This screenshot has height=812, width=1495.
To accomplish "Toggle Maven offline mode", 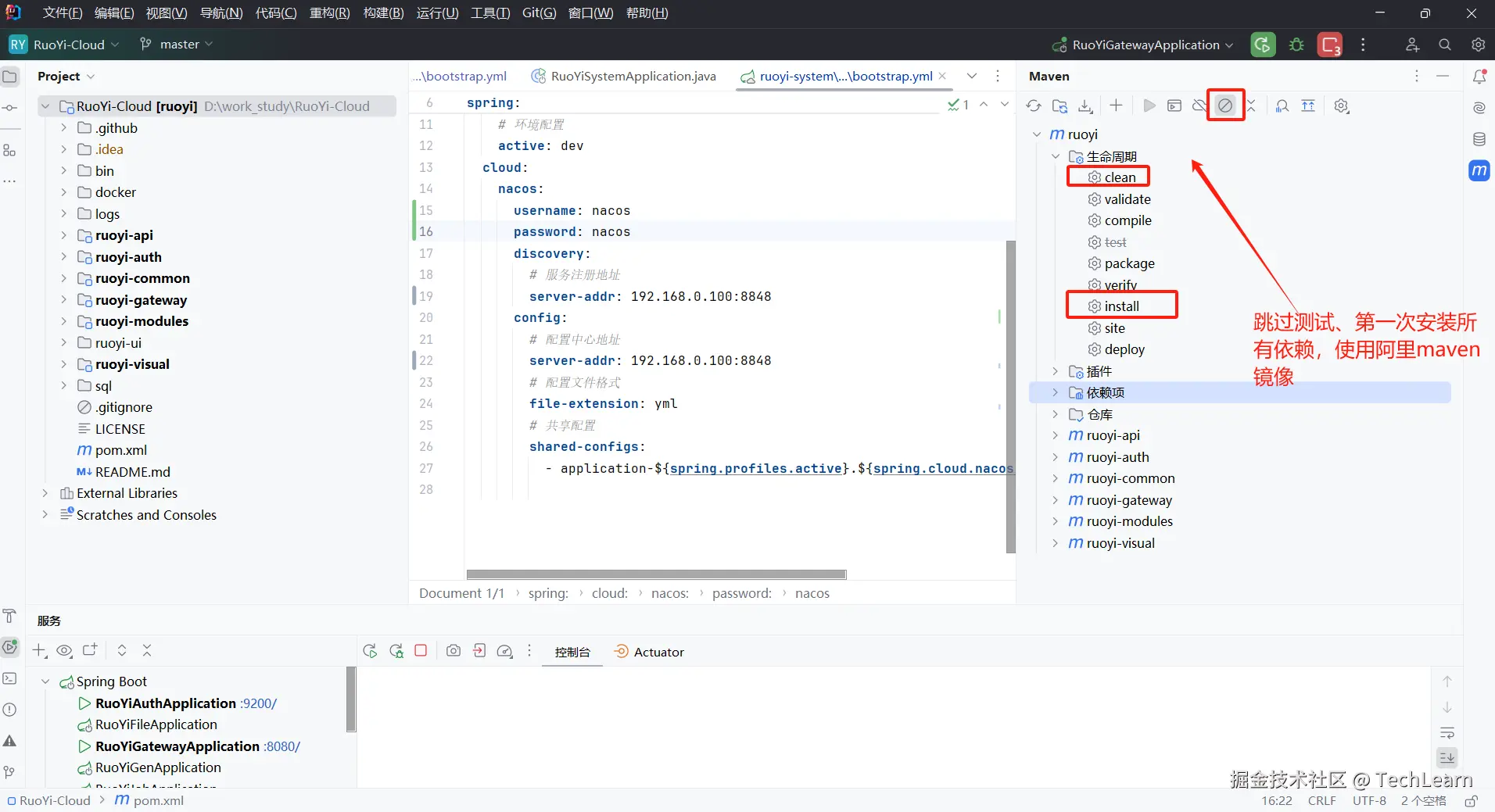I will click(x=1199, y=106).
